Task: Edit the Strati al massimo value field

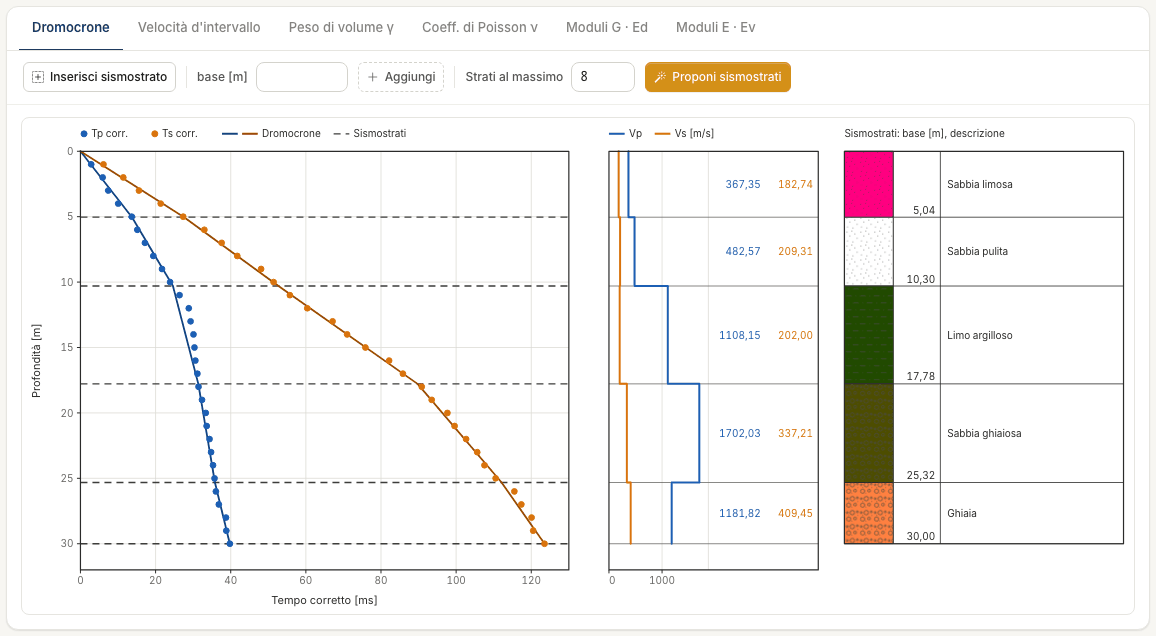Action: 602,77
